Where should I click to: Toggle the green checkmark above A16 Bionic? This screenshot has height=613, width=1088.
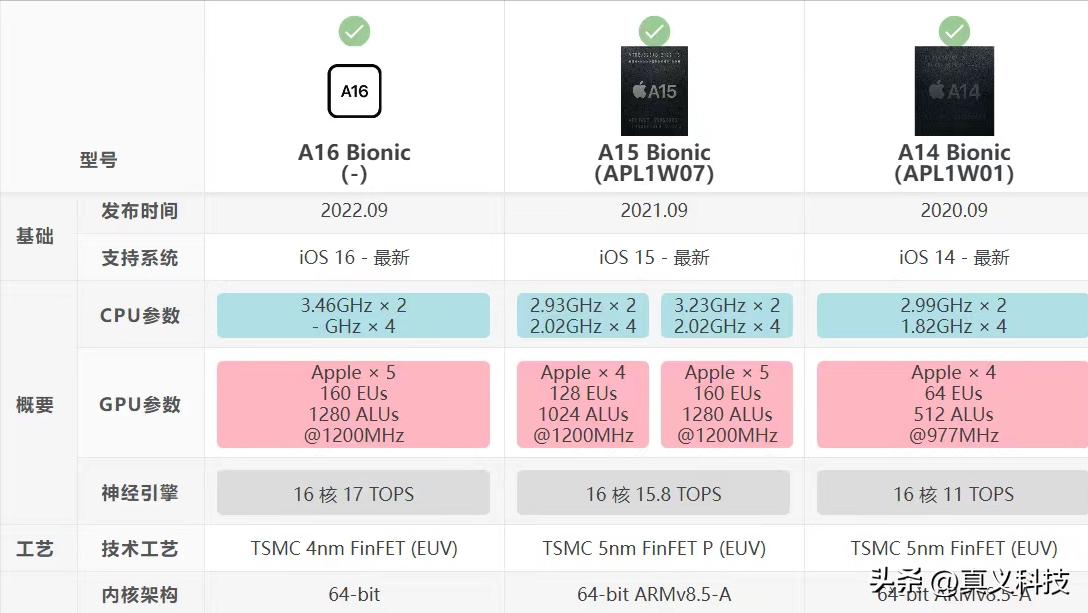pos(354,31)
